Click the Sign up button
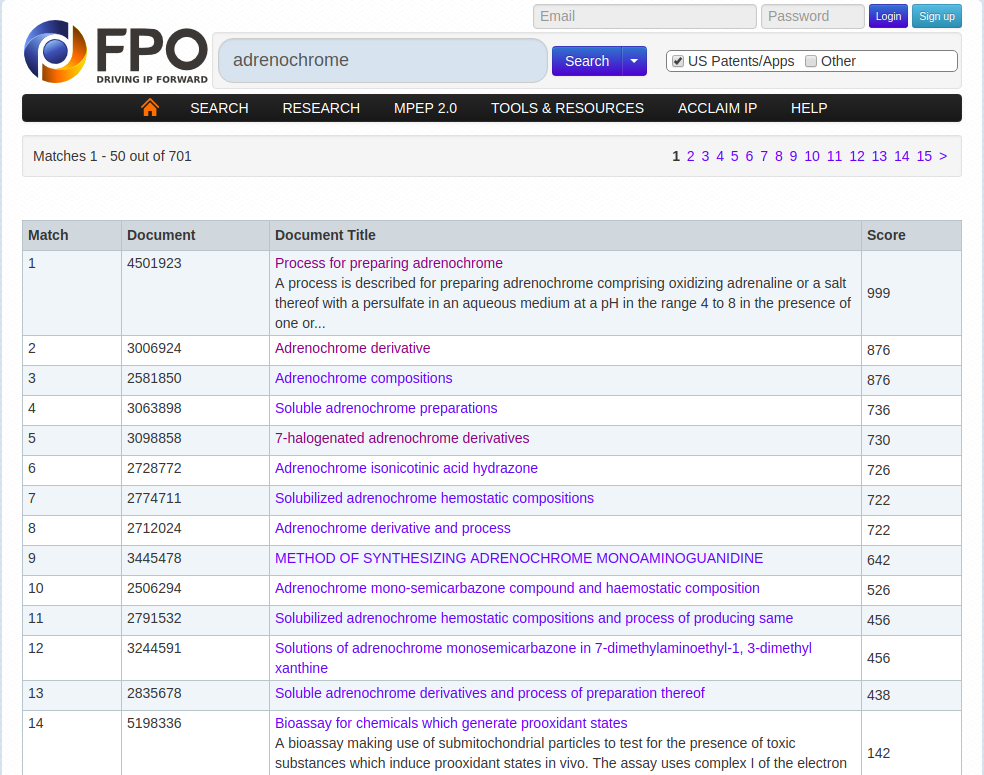 click(x=936, y=16)
